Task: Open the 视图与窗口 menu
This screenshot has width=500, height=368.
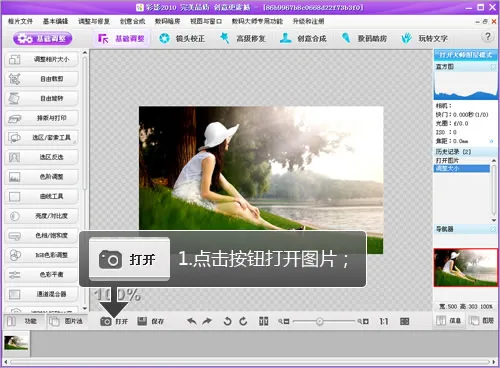Action: pos(206,21)
